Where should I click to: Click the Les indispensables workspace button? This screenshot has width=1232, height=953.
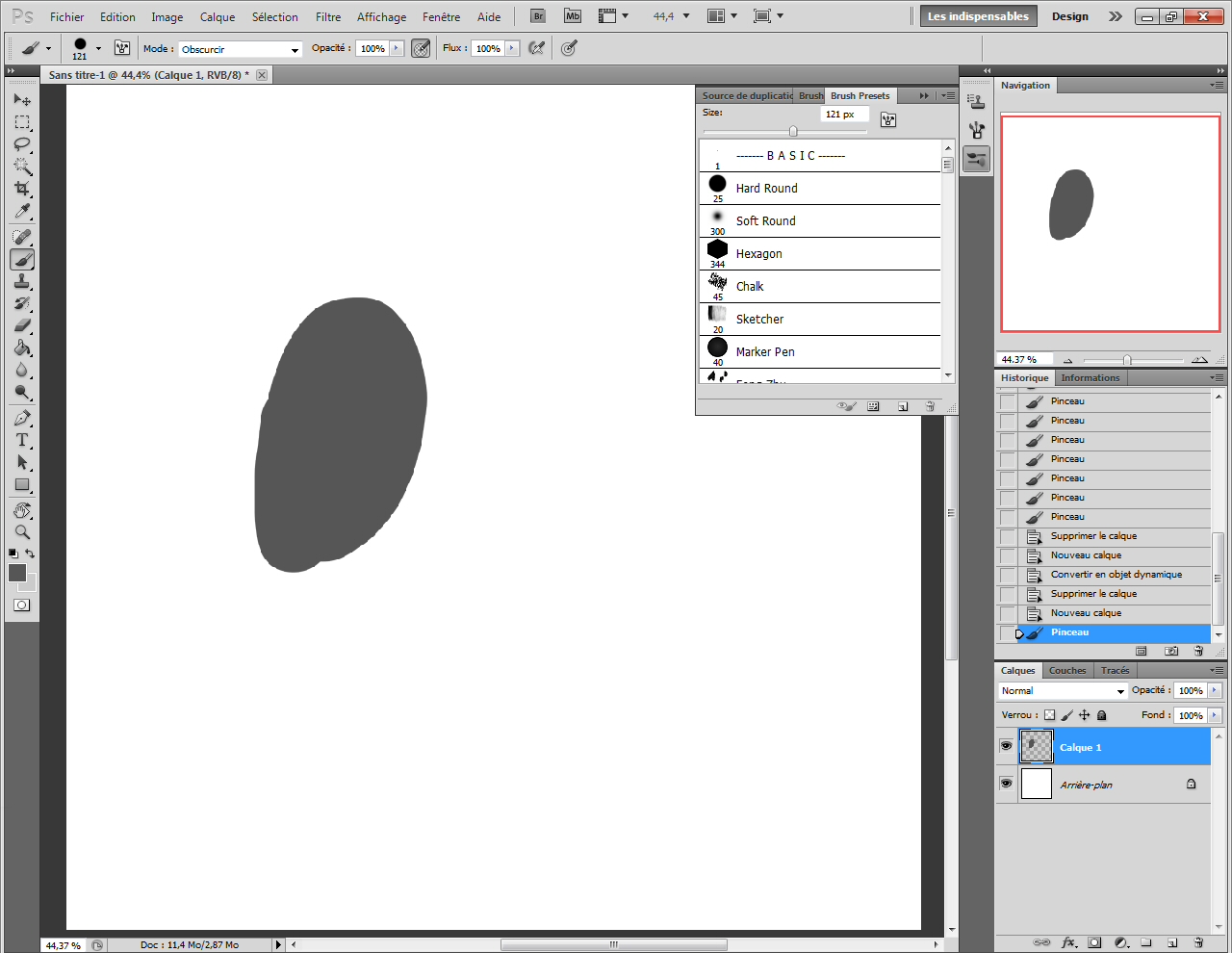point(977,16)
